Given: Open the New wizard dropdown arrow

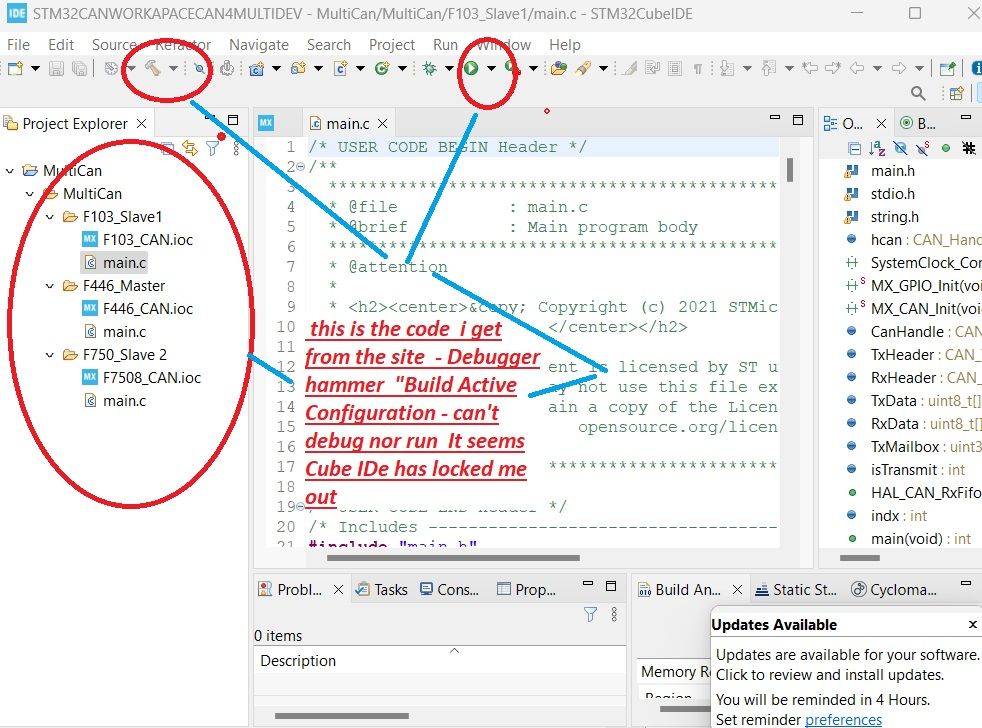Looking at the screenshot, I should tap(35, 68).
